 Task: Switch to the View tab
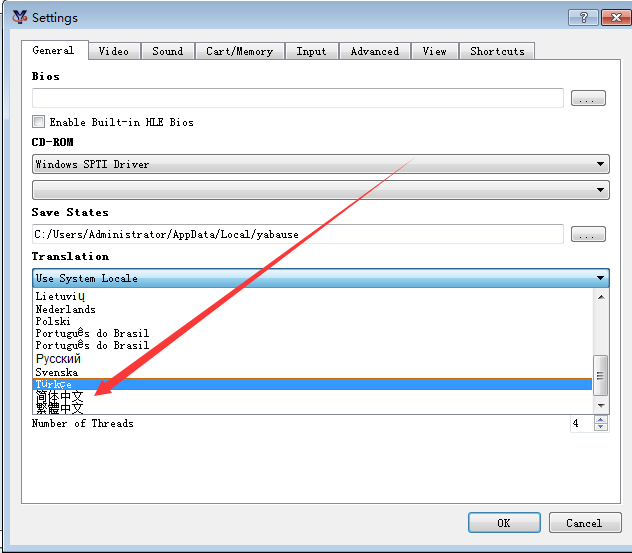434,51
